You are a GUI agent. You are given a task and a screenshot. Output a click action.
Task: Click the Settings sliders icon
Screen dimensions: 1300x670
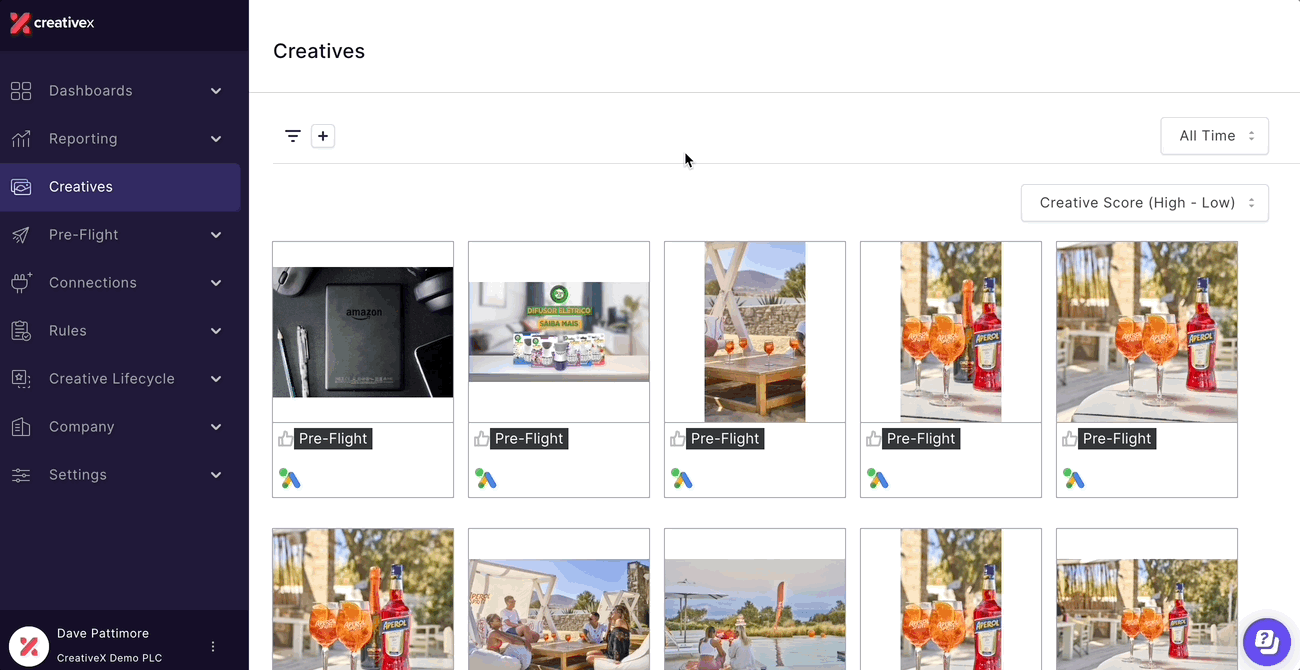(x=21, y=475)
